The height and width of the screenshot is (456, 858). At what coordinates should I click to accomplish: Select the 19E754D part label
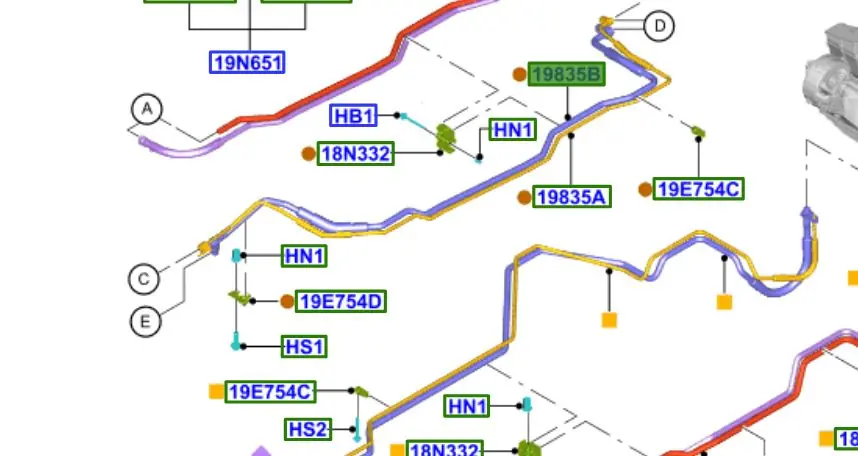(342, 301)
